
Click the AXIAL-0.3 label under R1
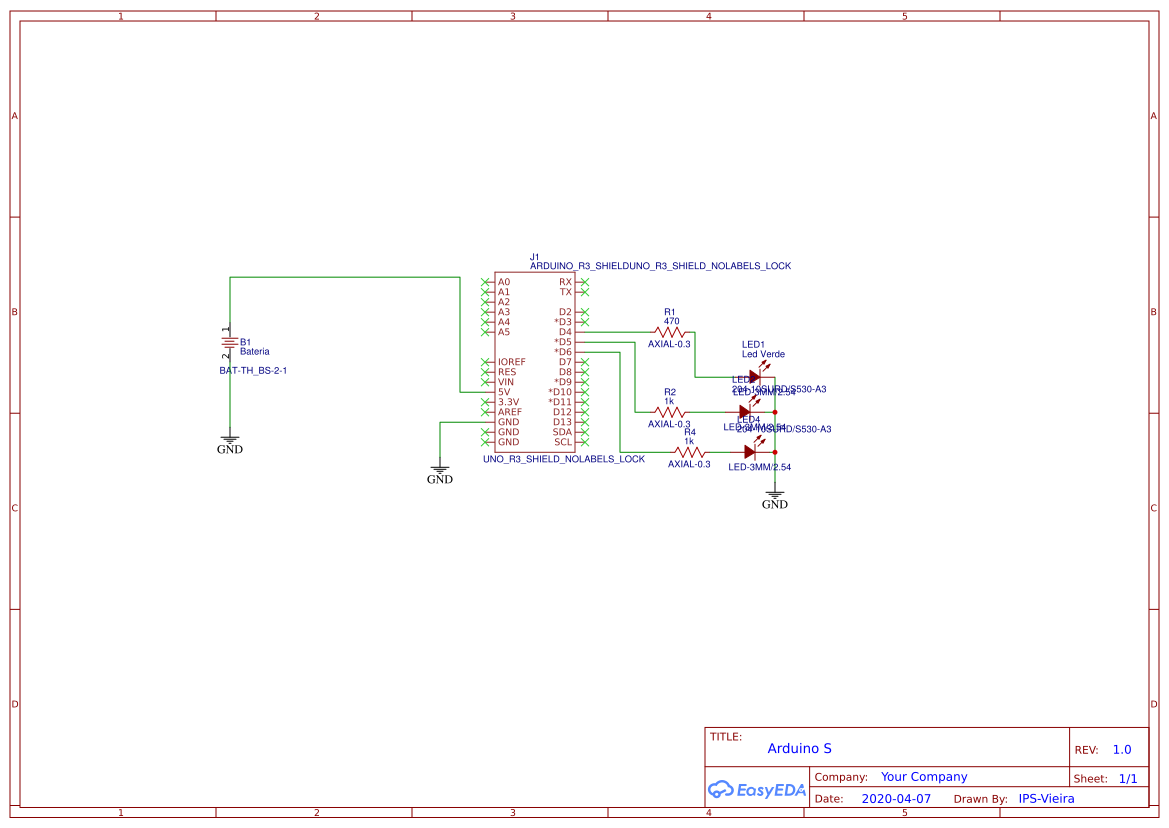(x=669, y=344)
